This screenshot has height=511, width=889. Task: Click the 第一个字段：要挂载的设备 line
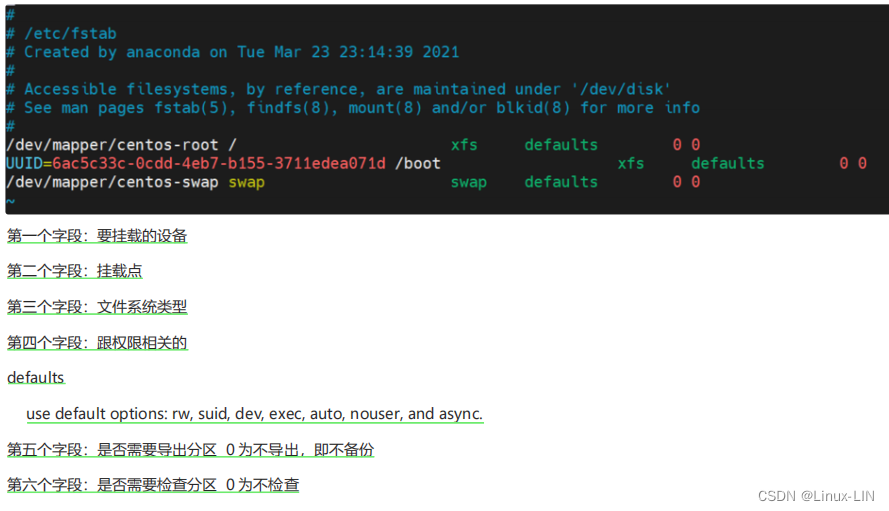(97, 236)
